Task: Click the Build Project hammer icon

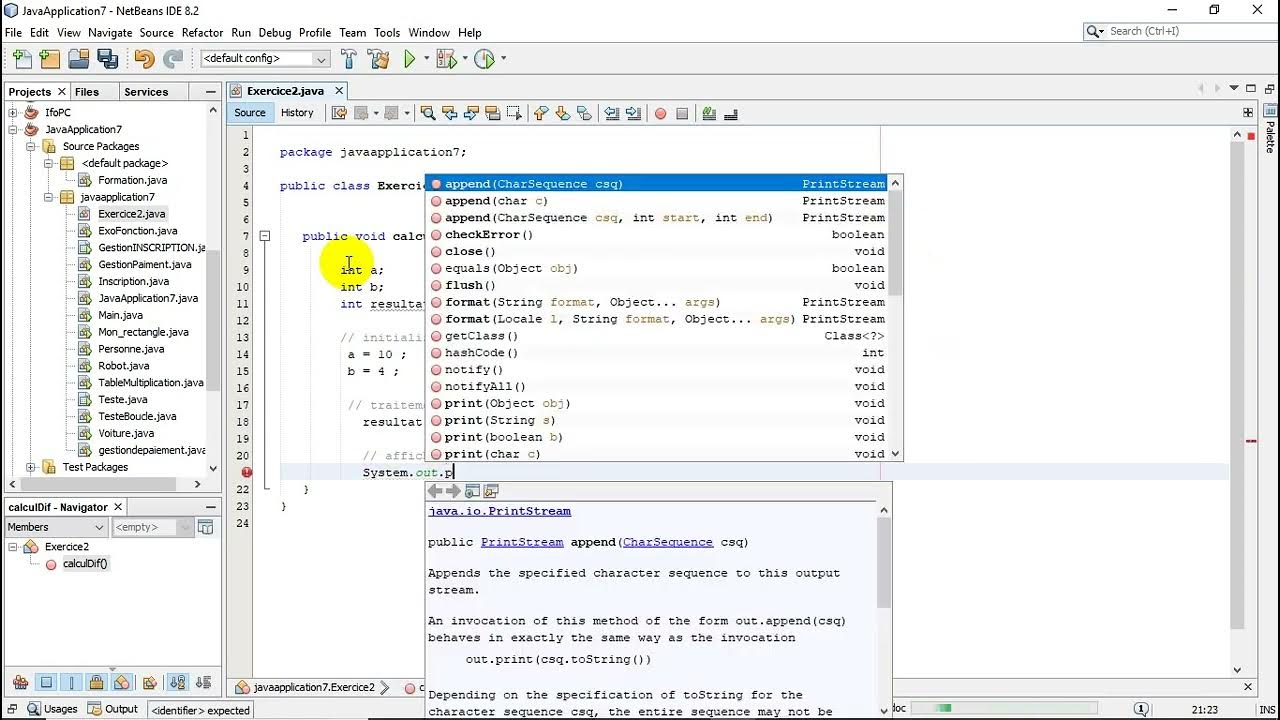Action: (x=350, y=59)
